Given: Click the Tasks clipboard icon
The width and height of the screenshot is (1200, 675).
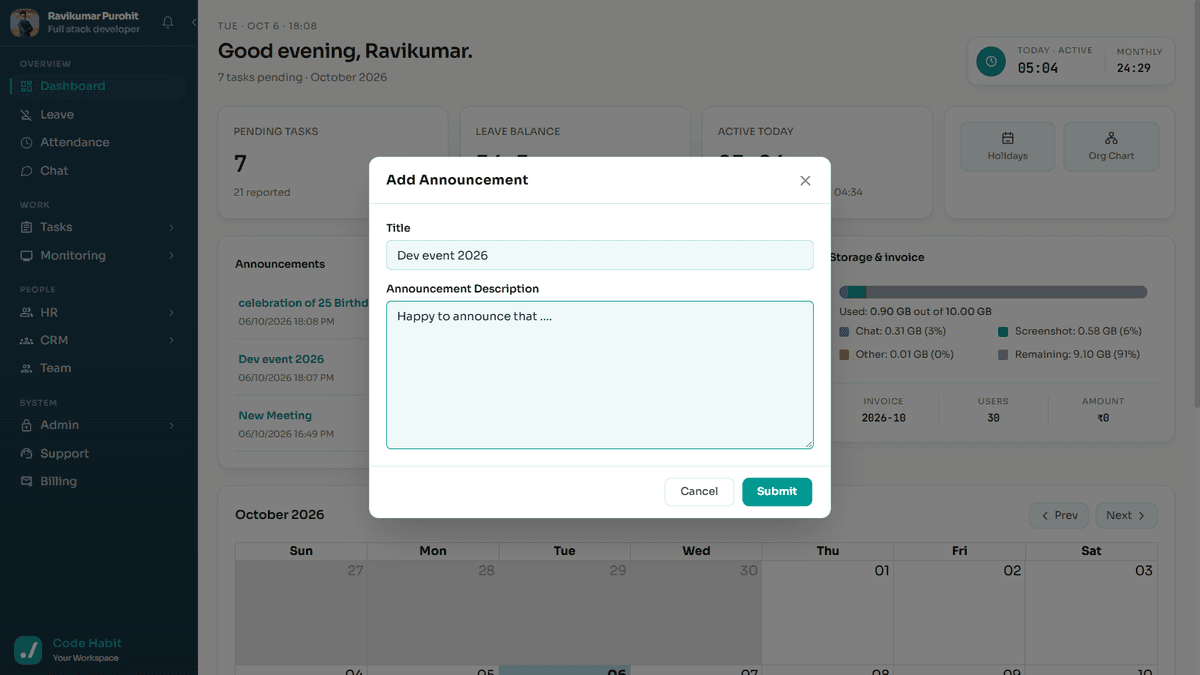Looking at the screenshot, I should point(27,228).
